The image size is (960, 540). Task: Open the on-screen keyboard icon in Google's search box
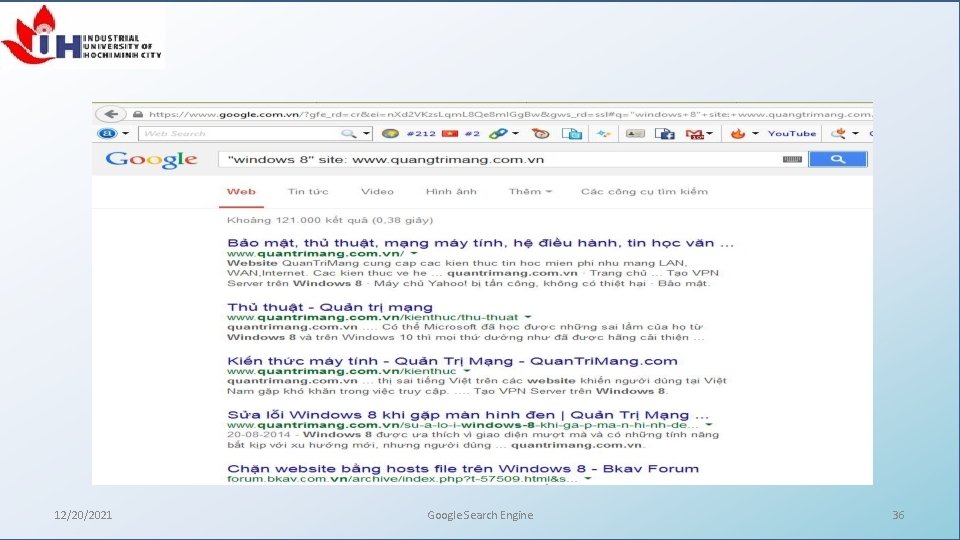tap(792, 159)
